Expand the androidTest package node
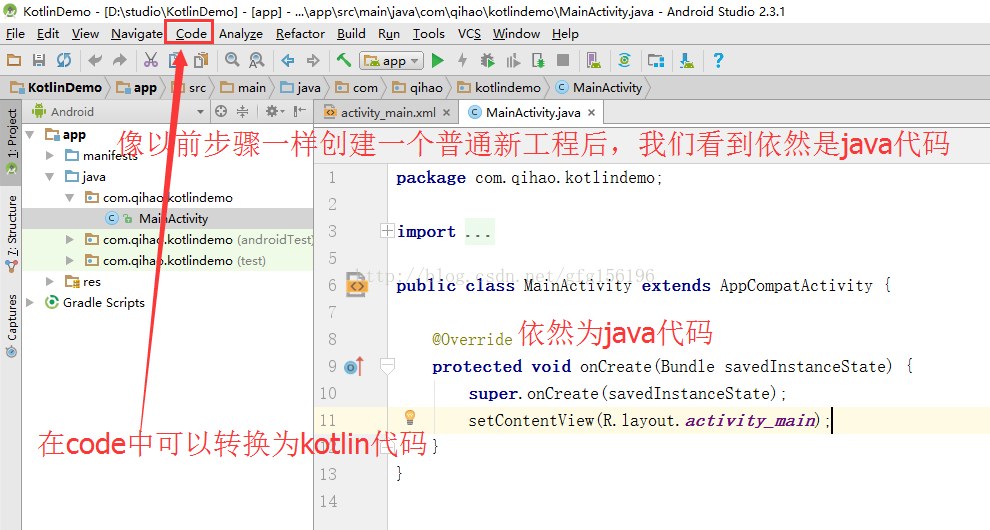Screen dimensions: 990x530 69,239
